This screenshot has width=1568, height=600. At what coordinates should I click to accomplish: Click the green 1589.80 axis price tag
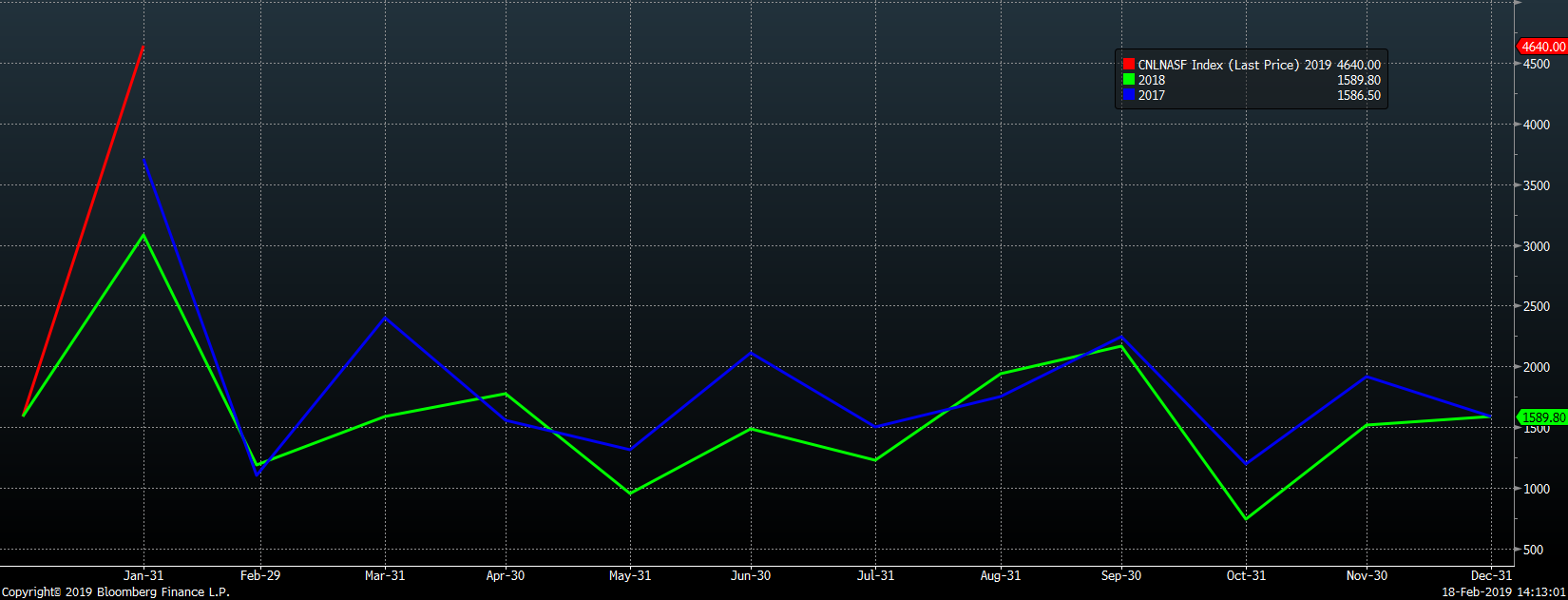point(1541,417)
